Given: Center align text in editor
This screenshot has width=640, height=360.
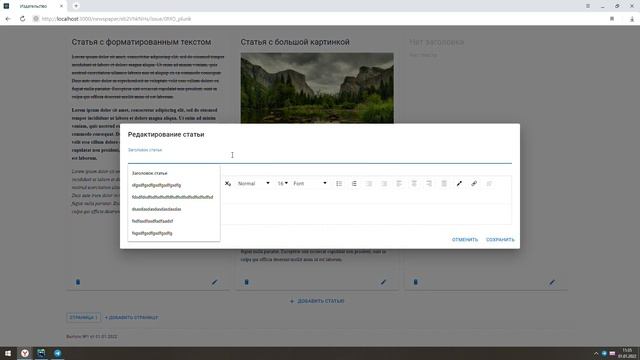Looking at the screenshot, I should 414,184.
